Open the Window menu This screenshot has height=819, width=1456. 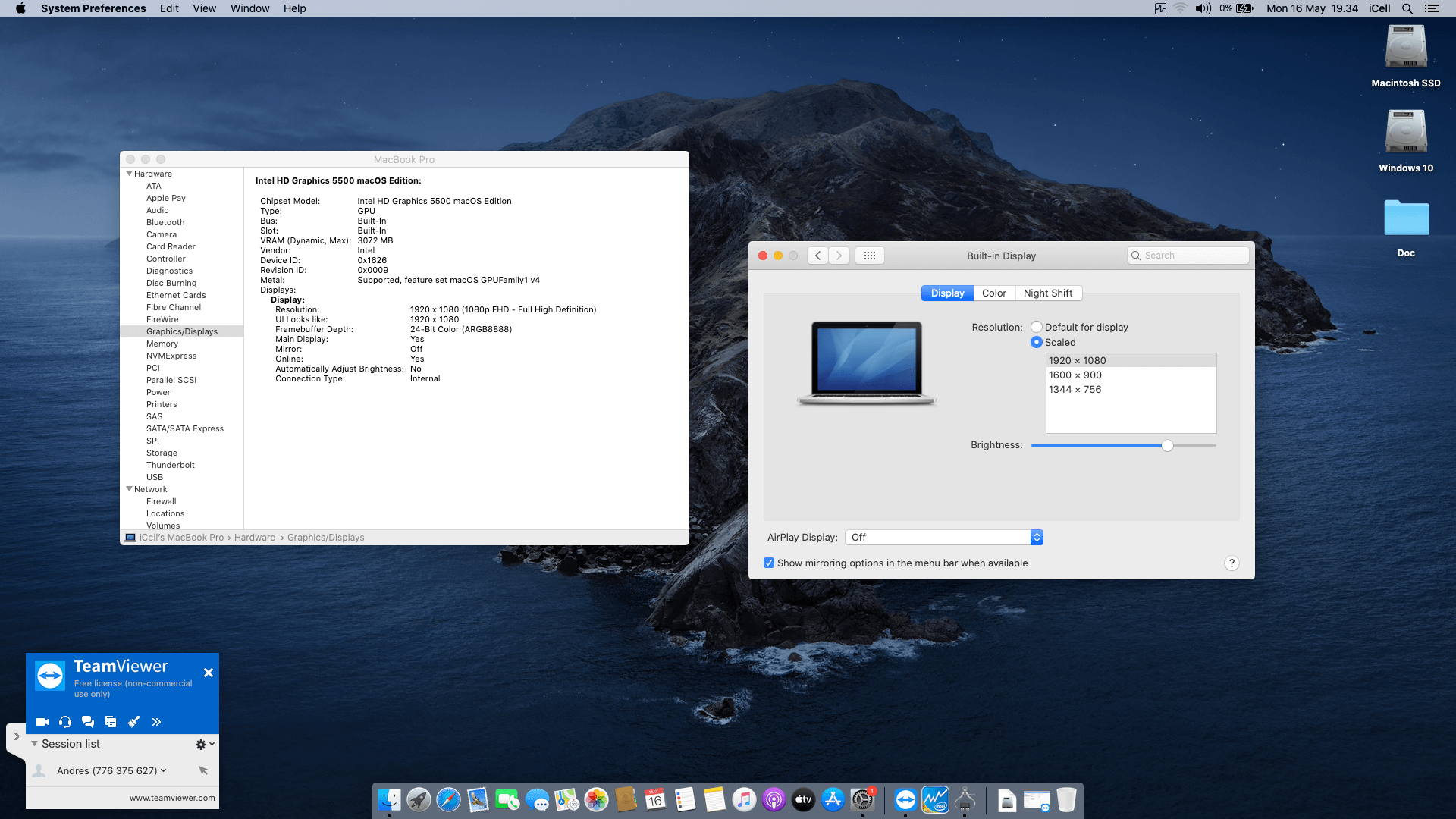pos(249,8)
